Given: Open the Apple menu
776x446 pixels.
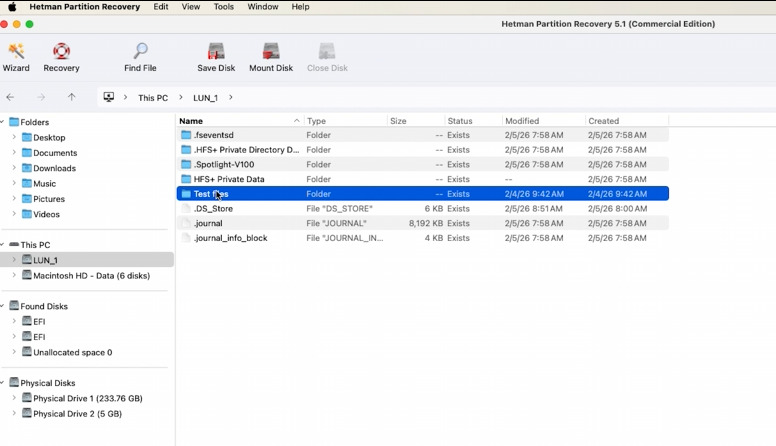Looking at the screenshot, I should pos(12,7).
